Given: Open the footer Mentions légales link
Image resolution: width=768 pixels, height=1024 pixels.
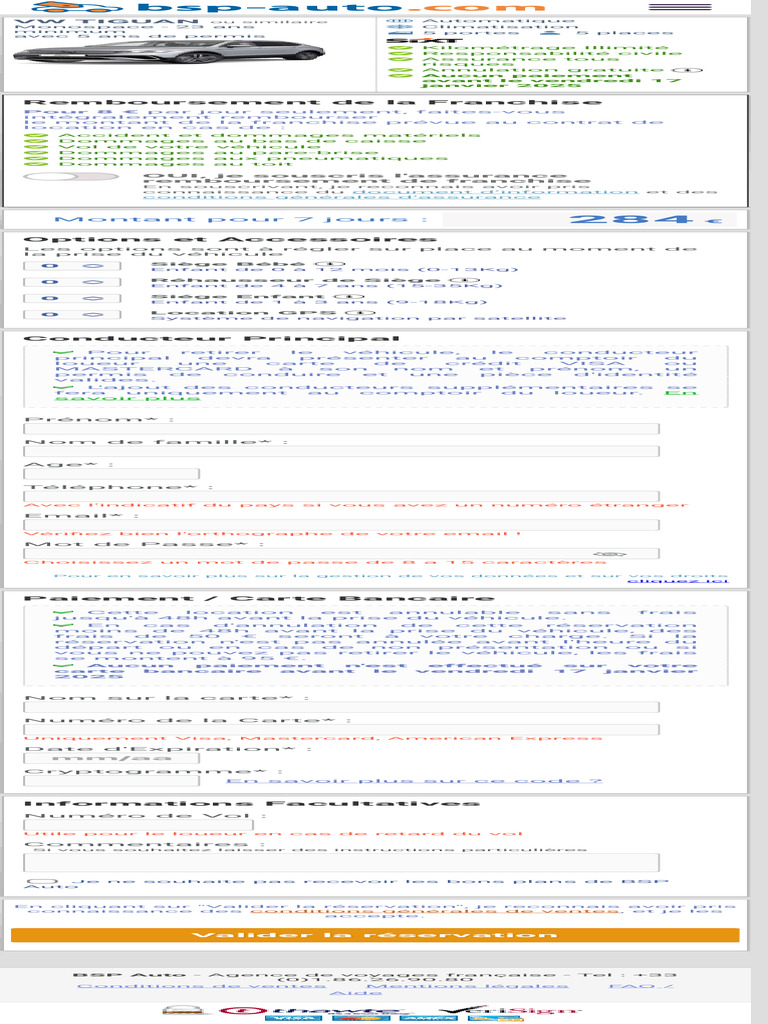Looking at the screenshot, I should [468, 985].
